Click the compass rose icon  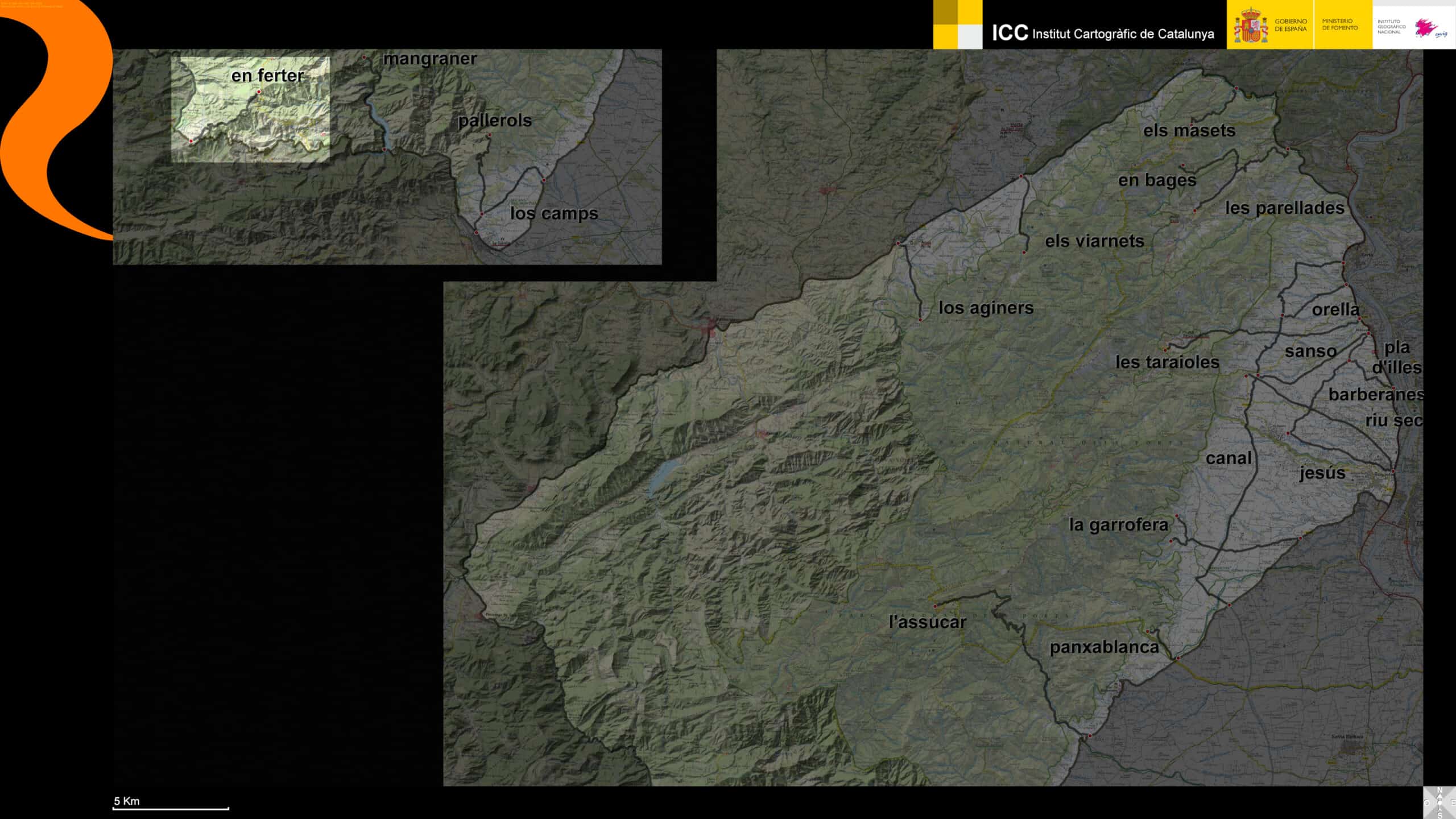point(1440,803)
